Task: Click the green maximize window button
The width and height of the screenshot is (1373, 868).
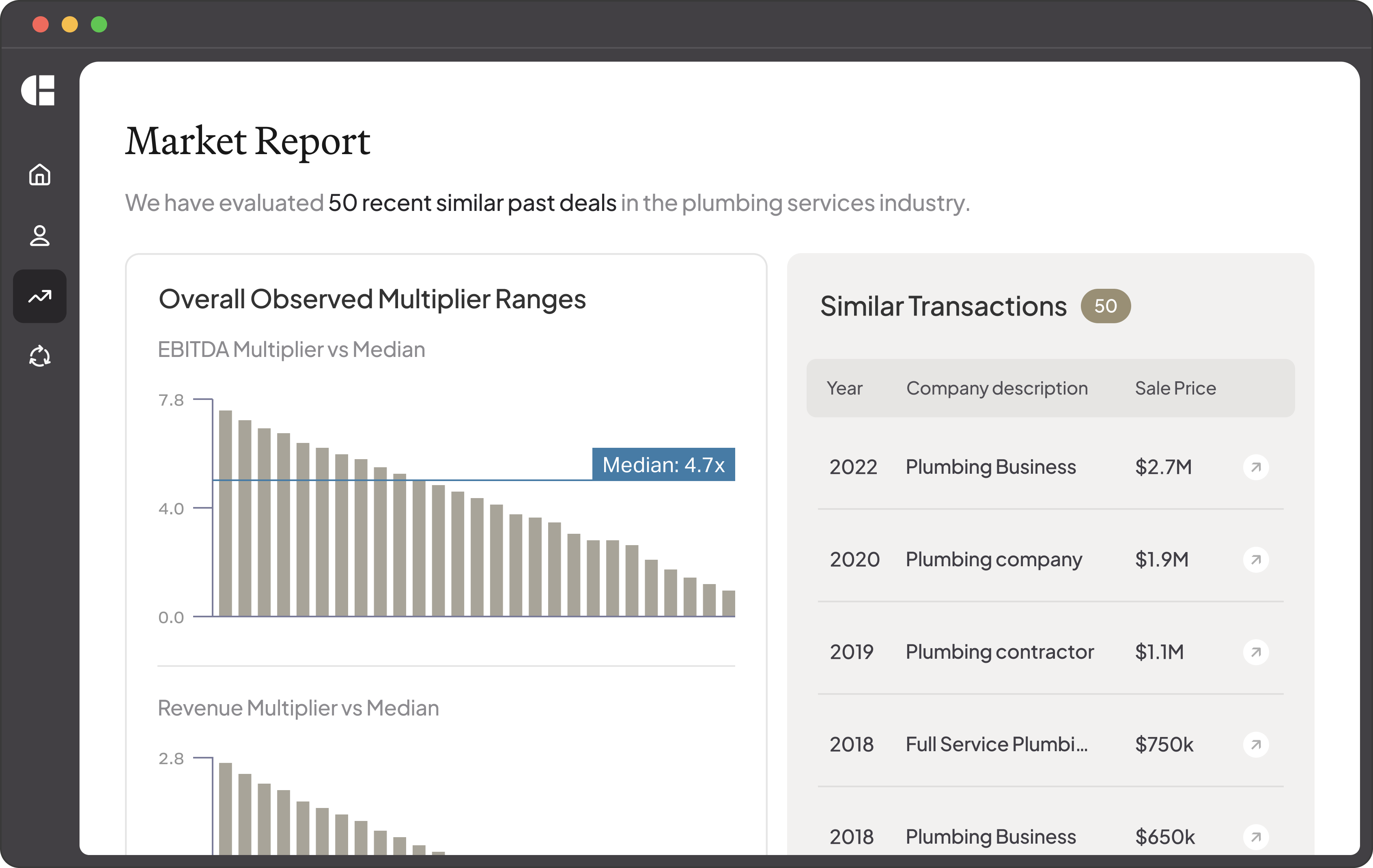Action: pyautogui.click(x=99, y=24)
